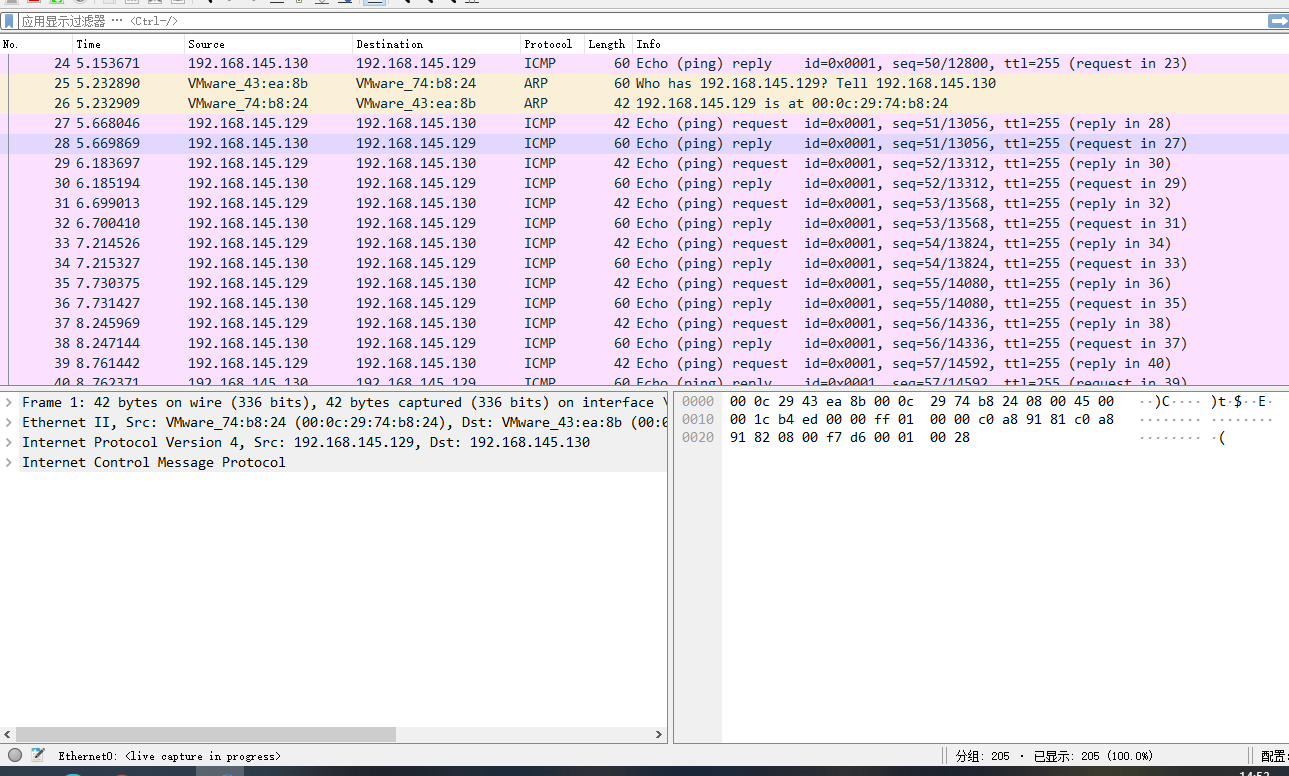Click 'Ethernet0: <live capture in progress>' status text
Viewport: 1289px width, 776px height.
[x=169, y=756]
